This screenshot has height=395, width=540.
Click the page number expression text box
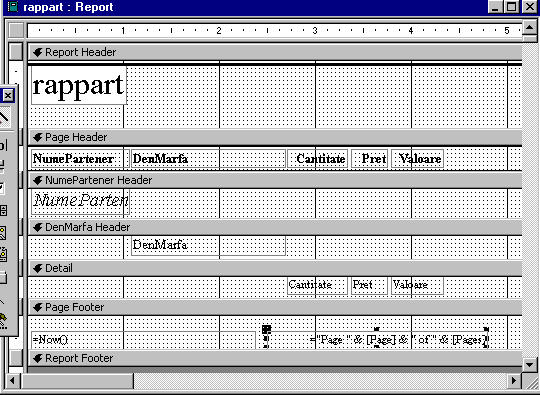[377, 340]
